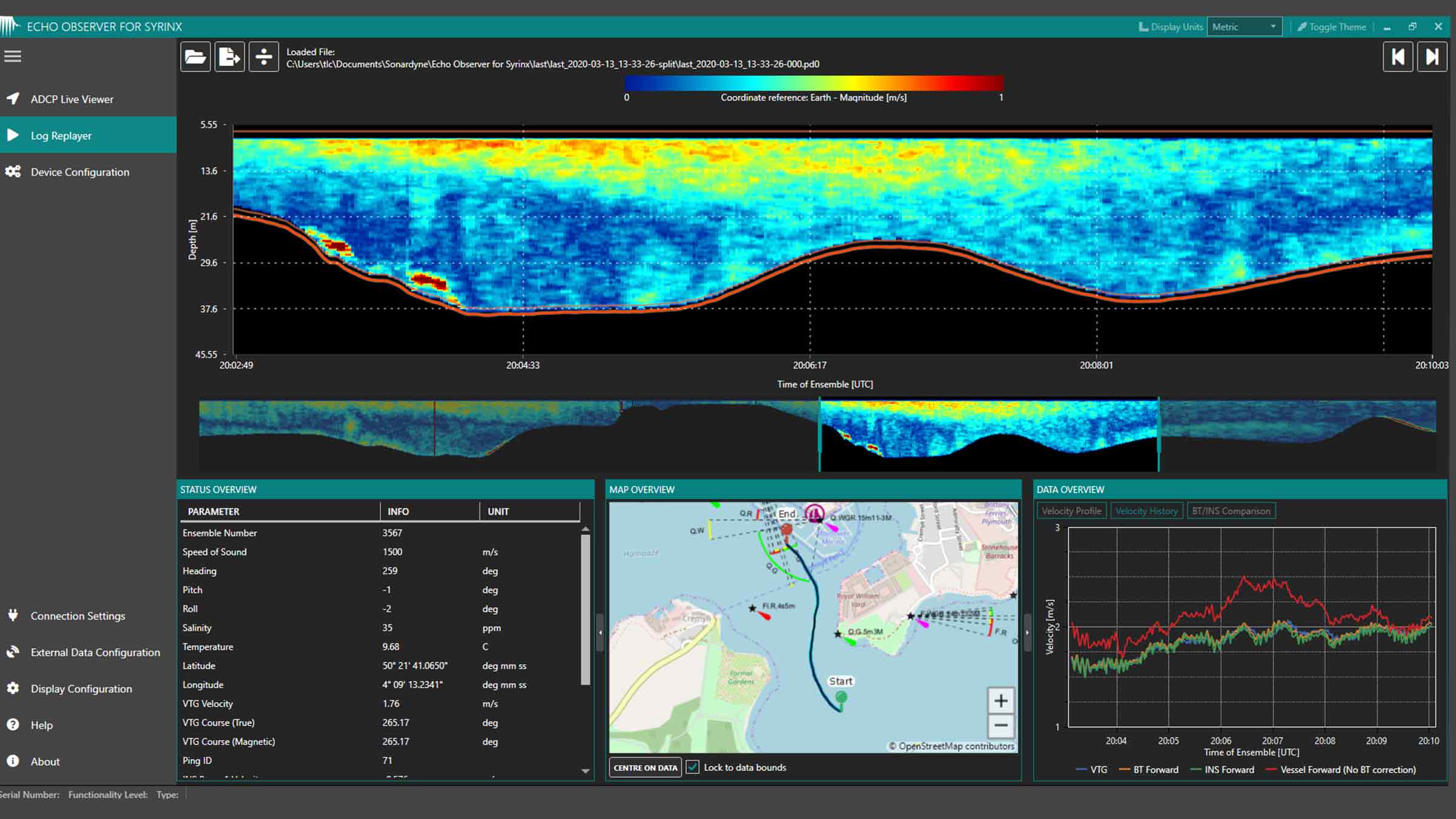Collapse the panel left of Map Overview

[600, 632]
